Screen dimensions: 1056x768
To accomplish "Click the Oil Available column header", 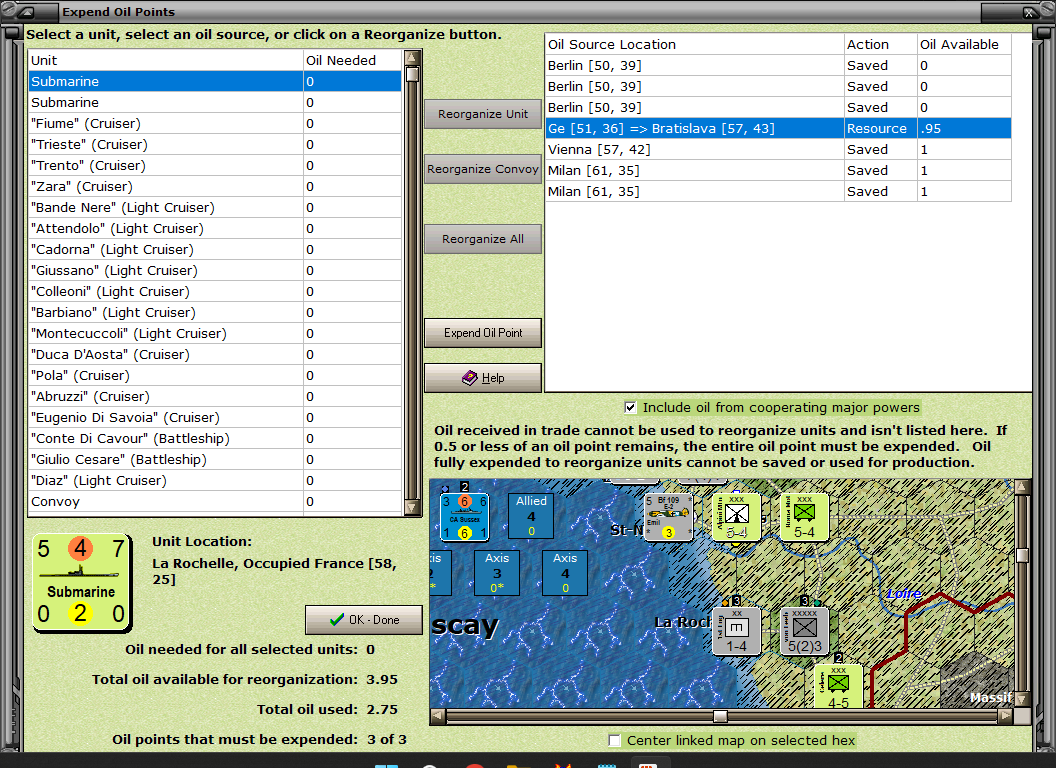I will point(964,44).
